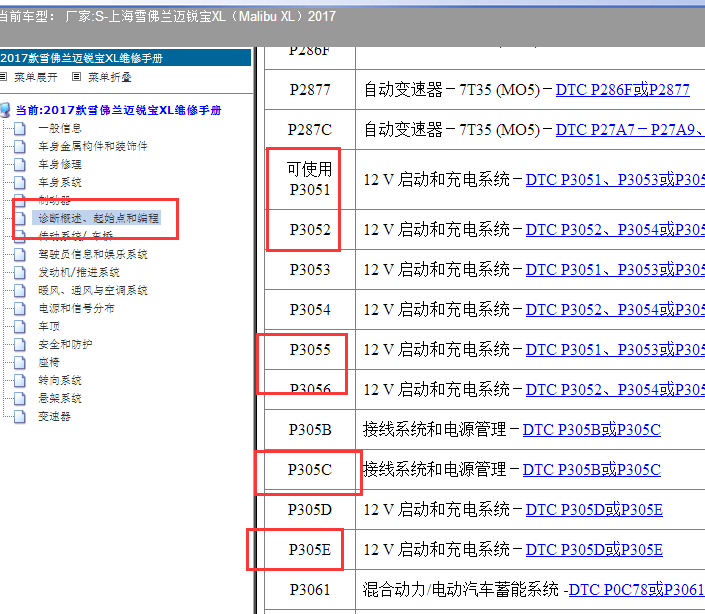Click the P3054 code cell

tap(310, 310)
